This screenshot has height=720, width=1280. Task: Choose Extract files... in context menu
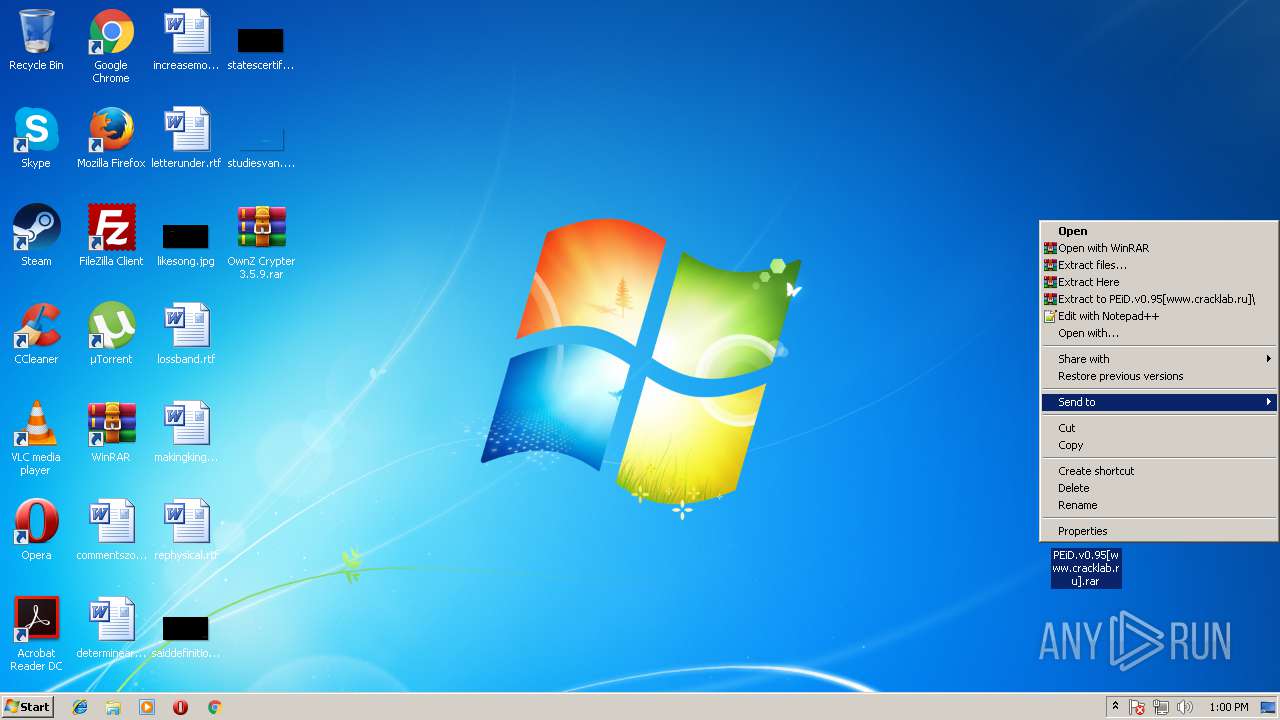[1159, 265]
